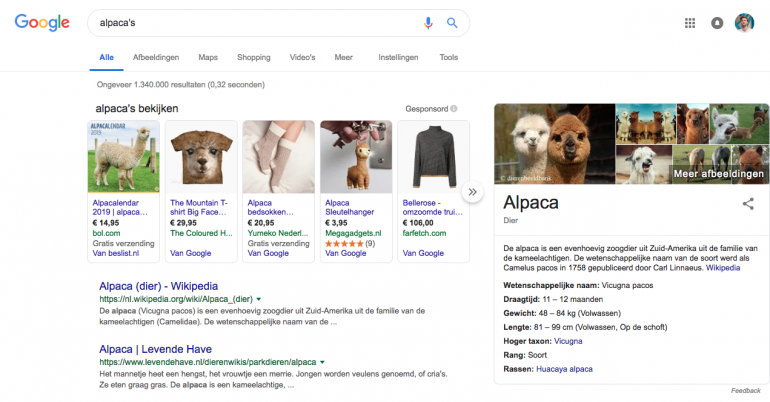
Task: Click the Google logo
Action: pos(42,23)
